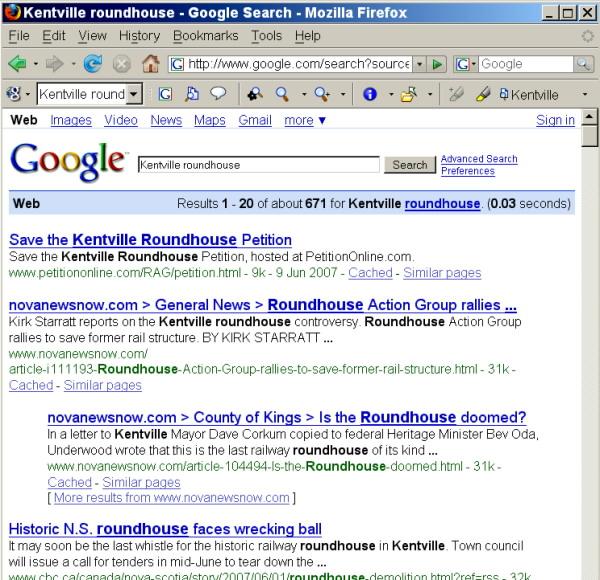Expand the Google 'more' links menu

coord(305,121)
